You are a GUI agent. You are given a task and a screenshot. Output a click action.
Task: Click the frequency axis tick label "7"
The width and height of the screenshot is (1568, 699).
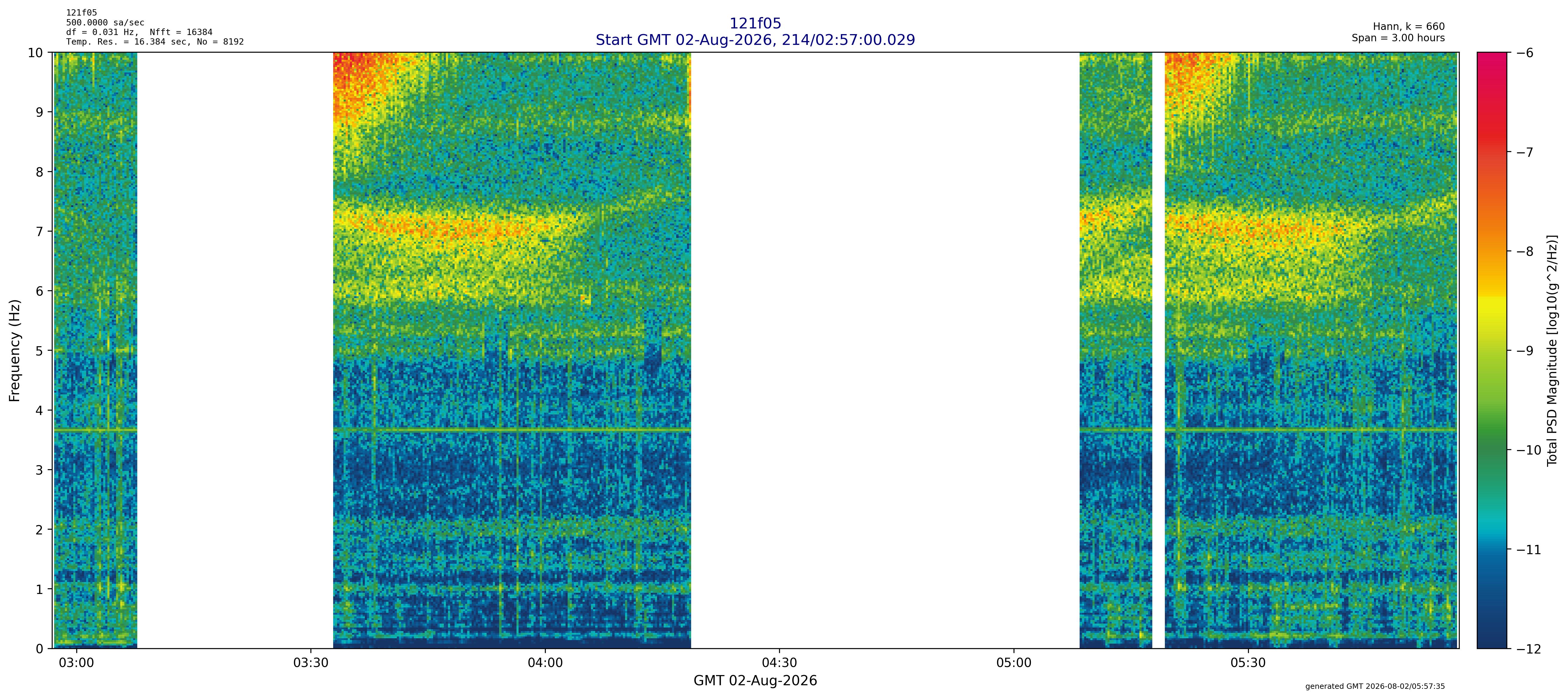[x=39, y=232]
